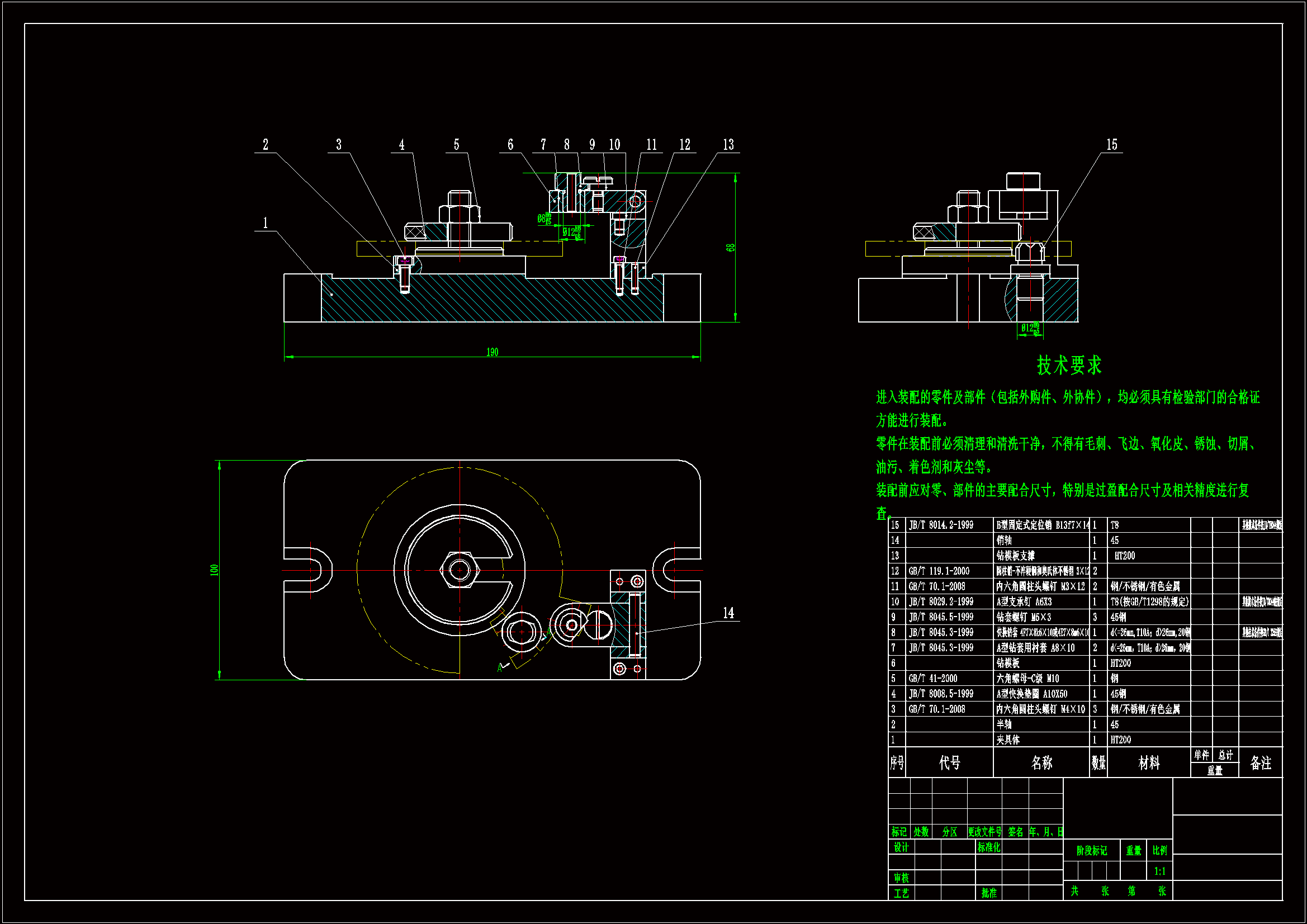Select the 备注 column header
Screen dimensions: 1307x924
coord(1260,763)
